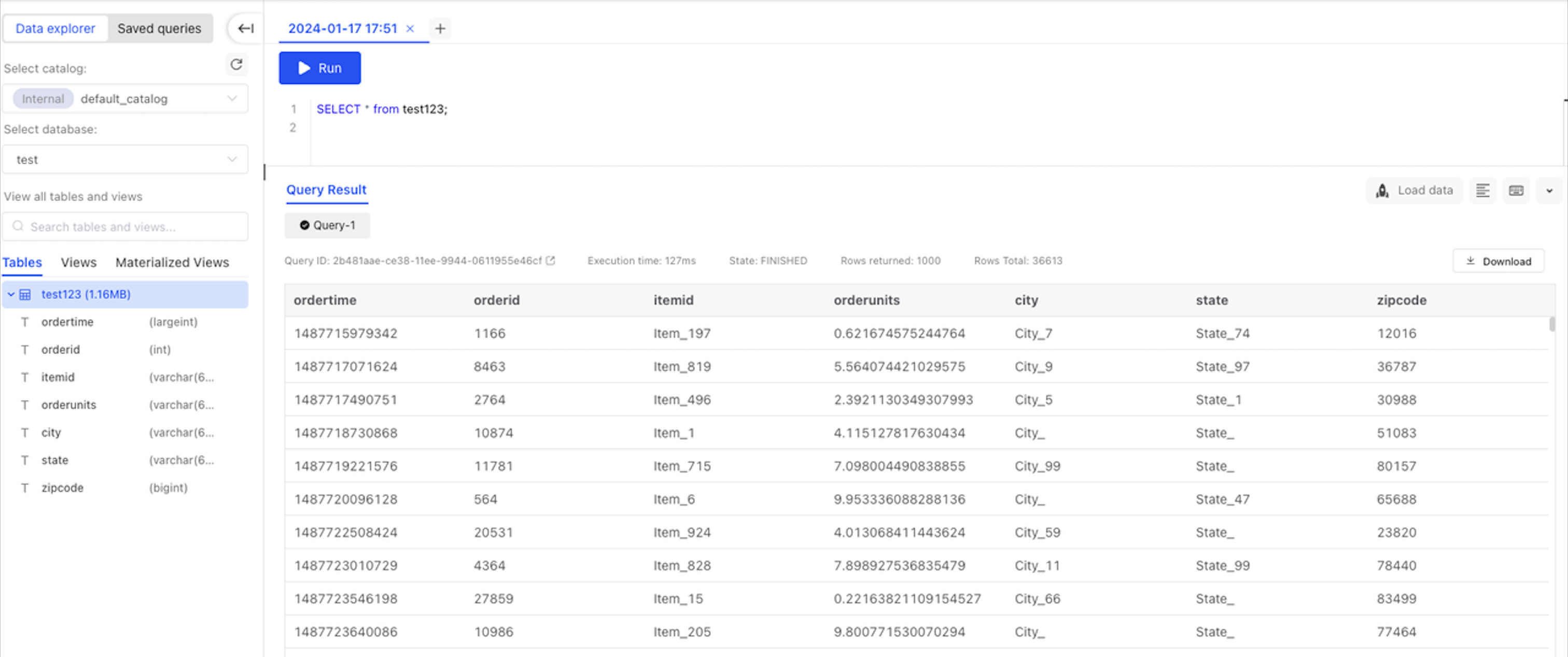Focus the Search tables and views field
This screenshot has width=1568, height=657.
[x=125, y=226]
